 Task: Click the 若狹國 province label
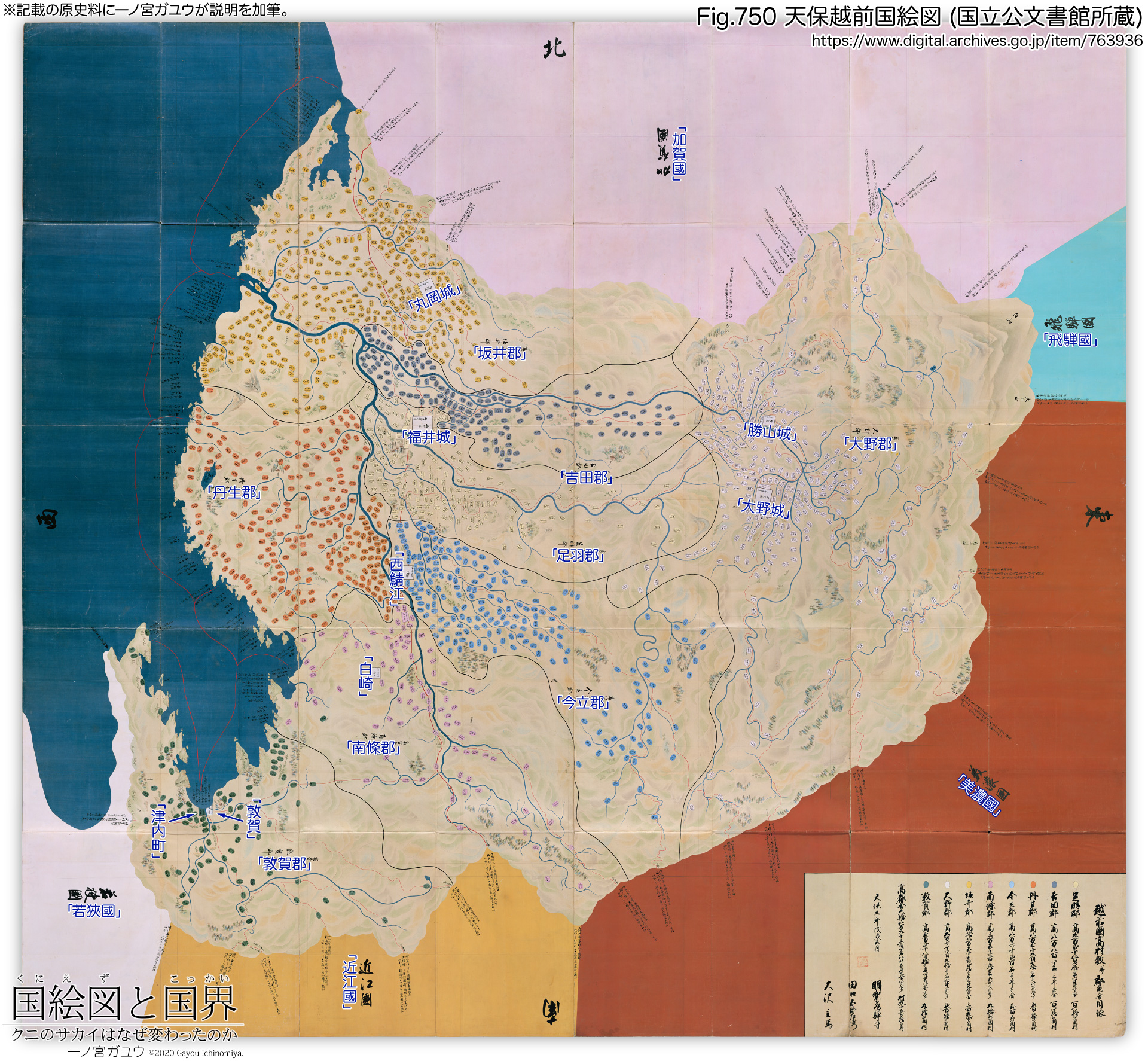tap(93, 910)
